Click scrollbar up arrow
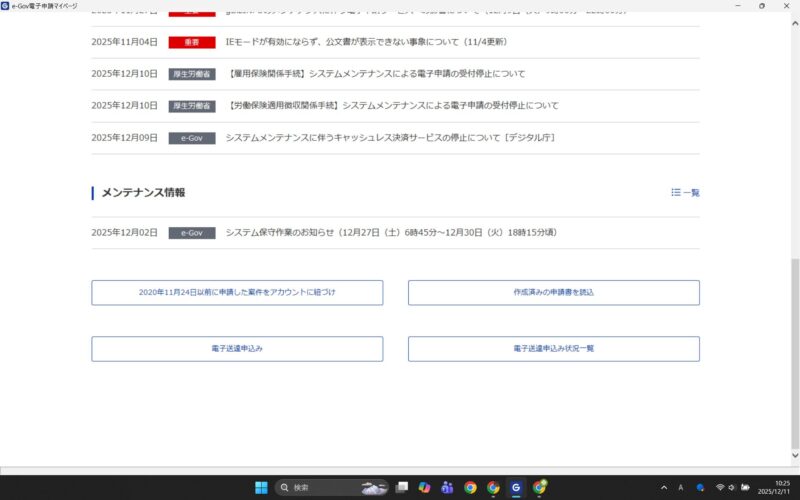 click(x=795, y=23)
